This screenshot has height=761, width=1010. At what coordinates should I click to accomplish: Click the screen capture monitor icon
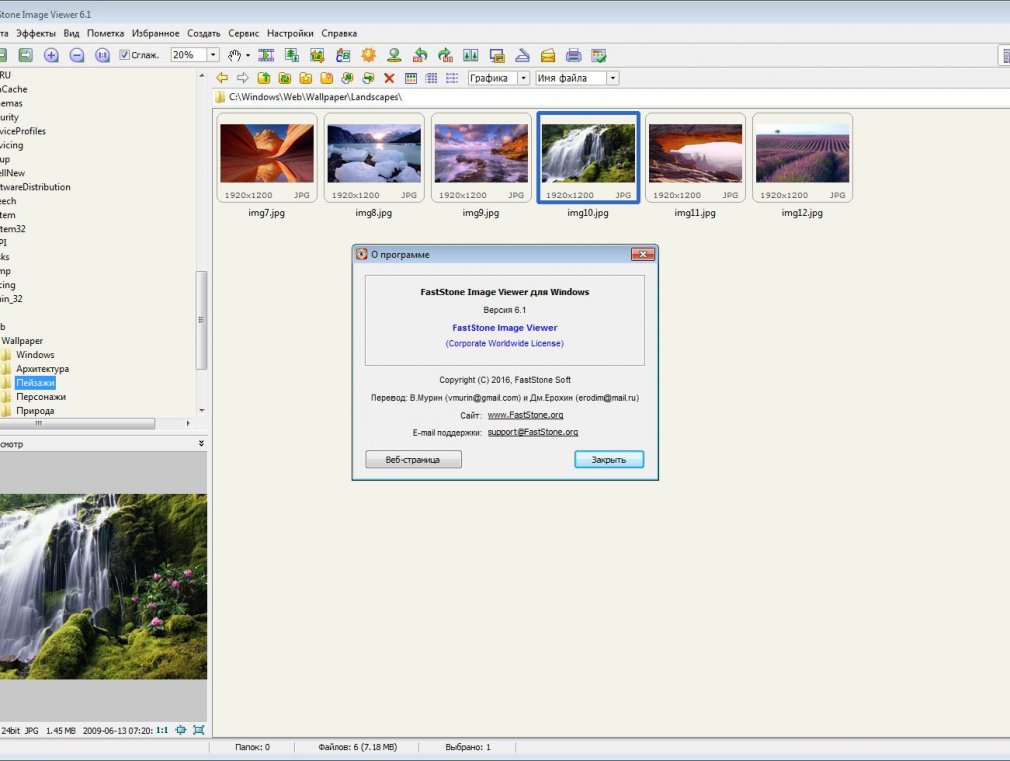(x=497, y=55)
